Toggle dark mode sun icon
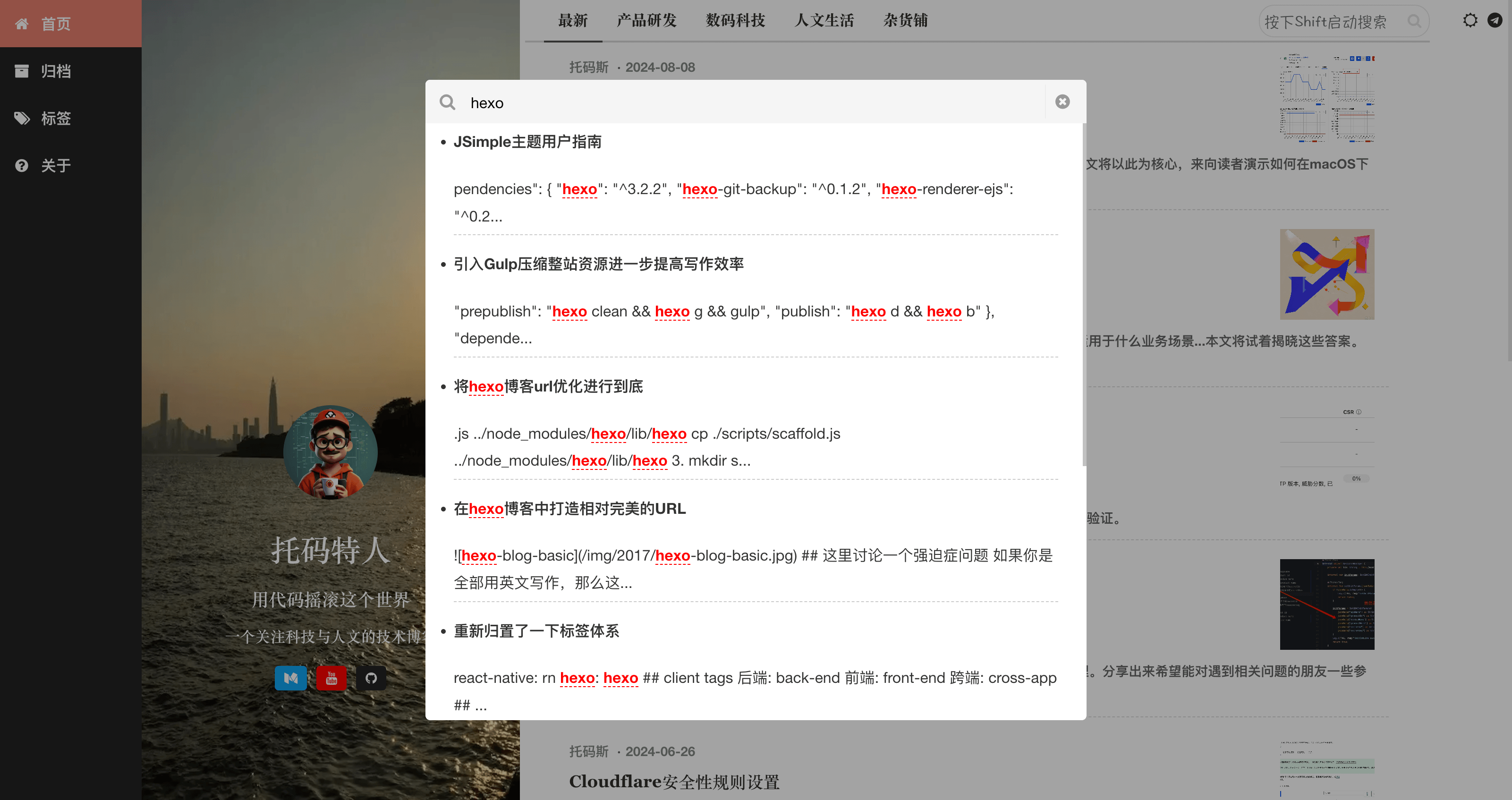 (1470, 20)
